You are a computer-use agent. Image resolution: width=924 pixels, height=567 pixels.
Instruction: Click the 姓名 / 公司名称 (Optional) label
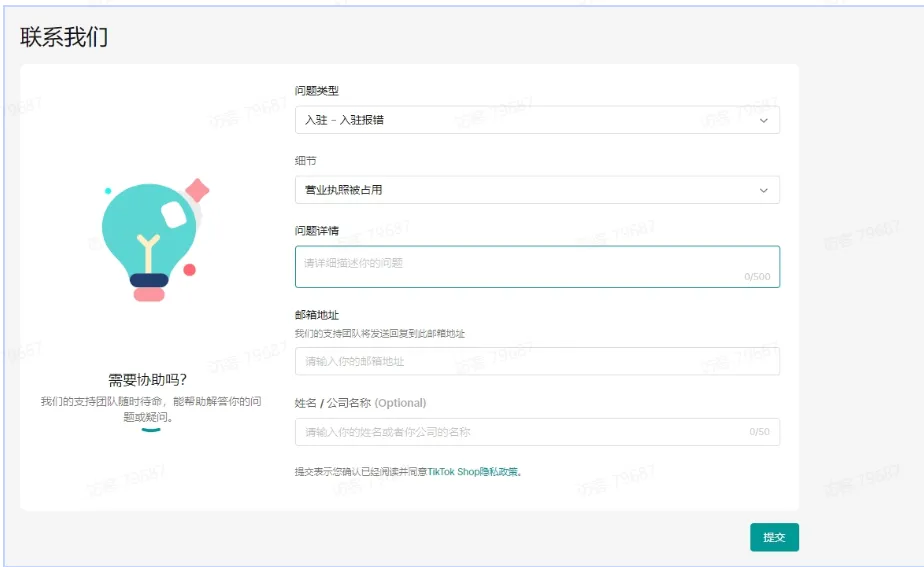pyautogui.click(x=360, y=403)
